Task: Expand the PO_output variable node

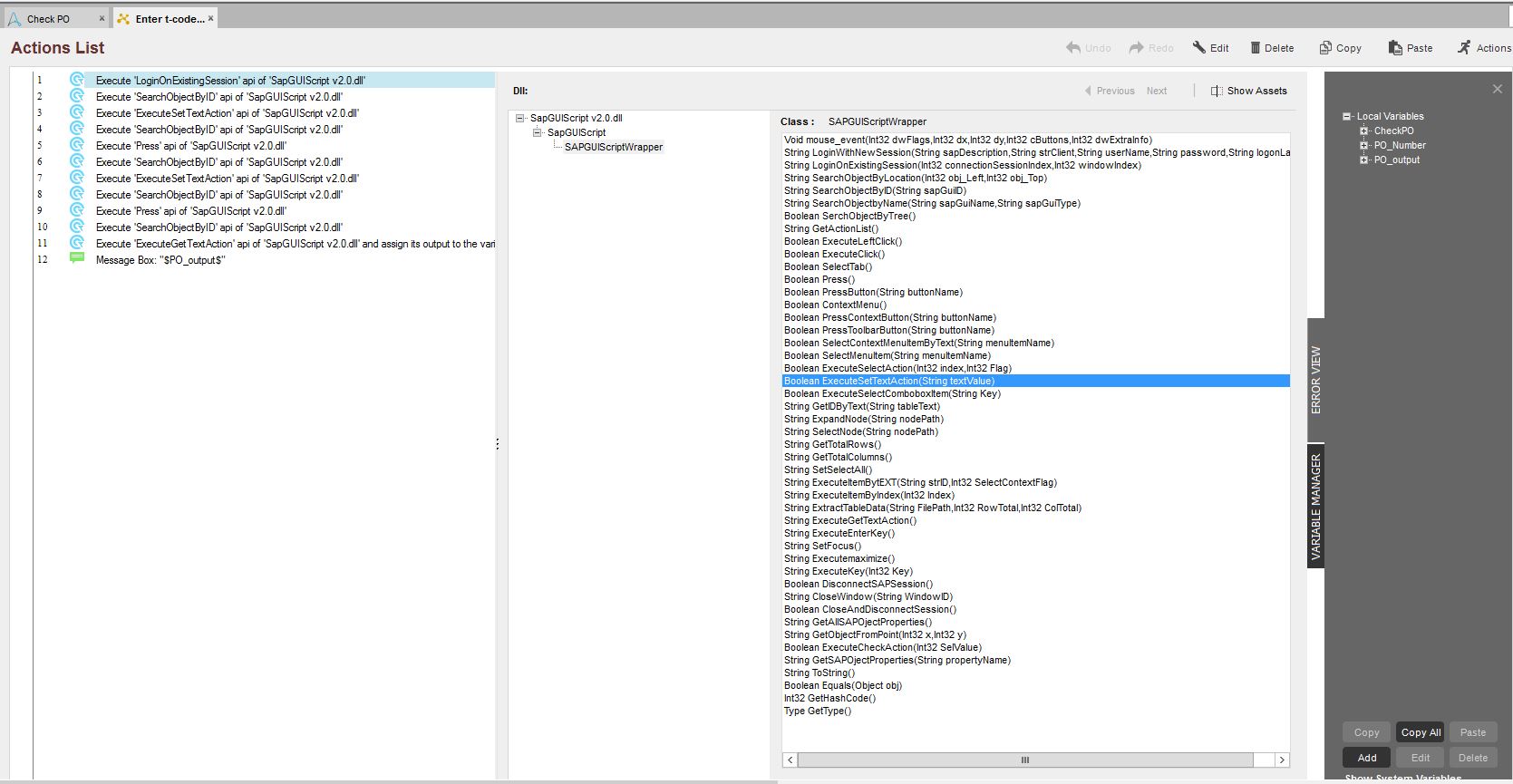Action: (x=1363, y=160)
